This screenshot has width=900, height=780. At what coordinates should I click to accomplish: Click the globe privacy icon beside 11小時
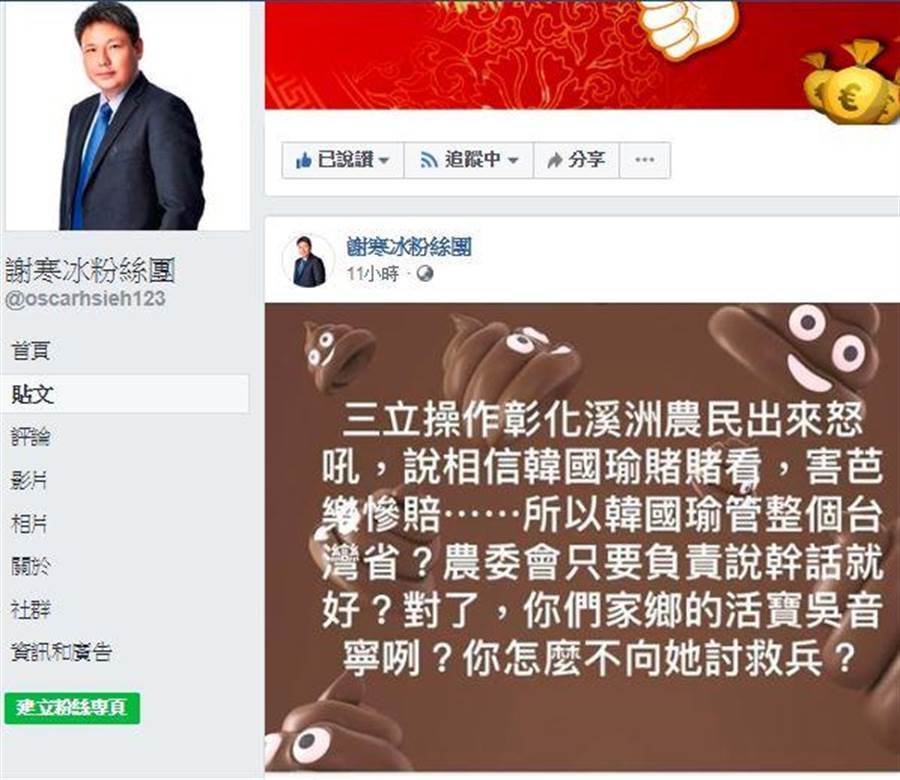[425, 274]
